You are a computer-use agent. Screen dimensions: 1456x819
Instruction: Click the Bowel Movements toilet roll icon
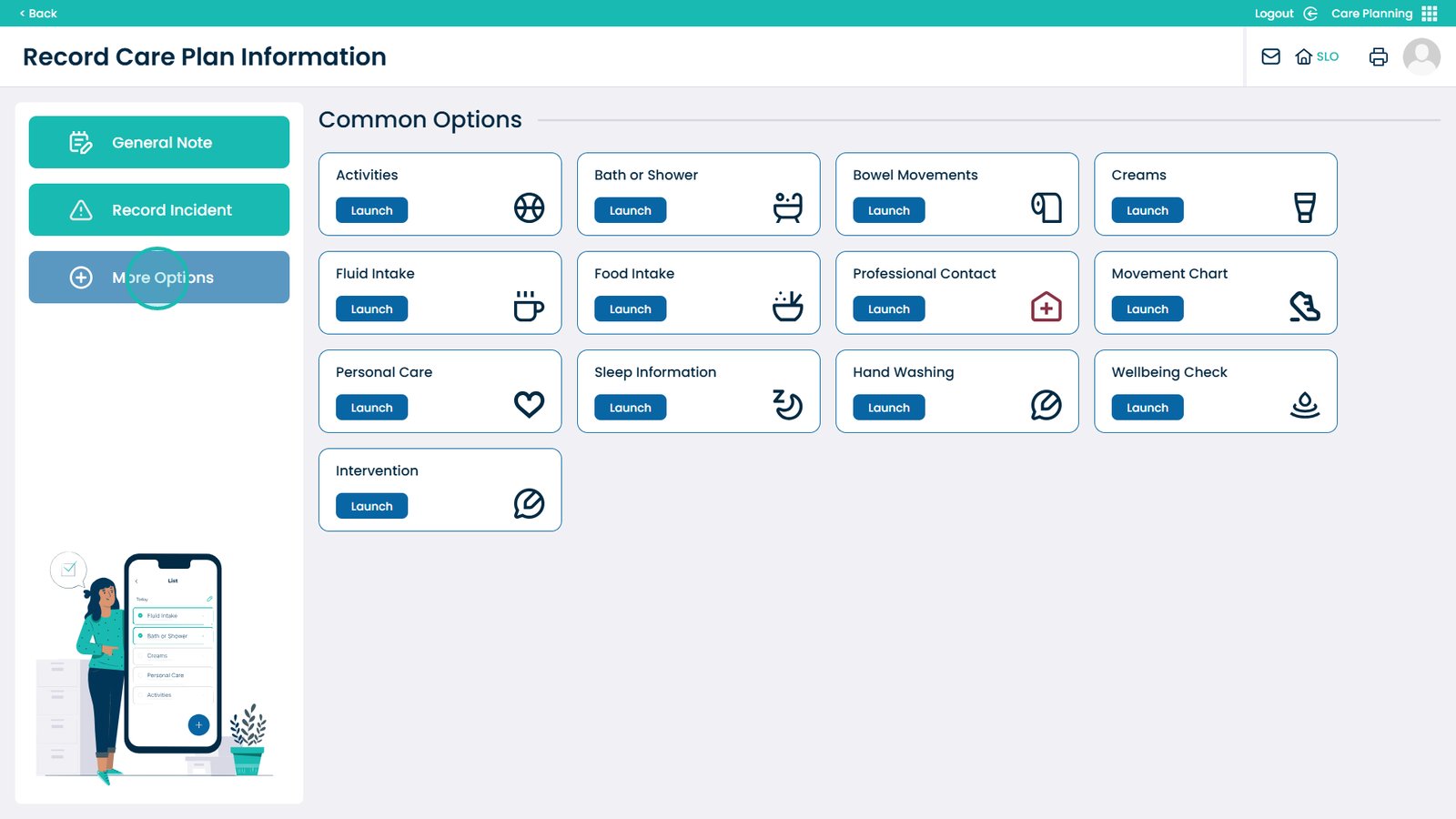pyautogui.click(x=1046, y=207)
